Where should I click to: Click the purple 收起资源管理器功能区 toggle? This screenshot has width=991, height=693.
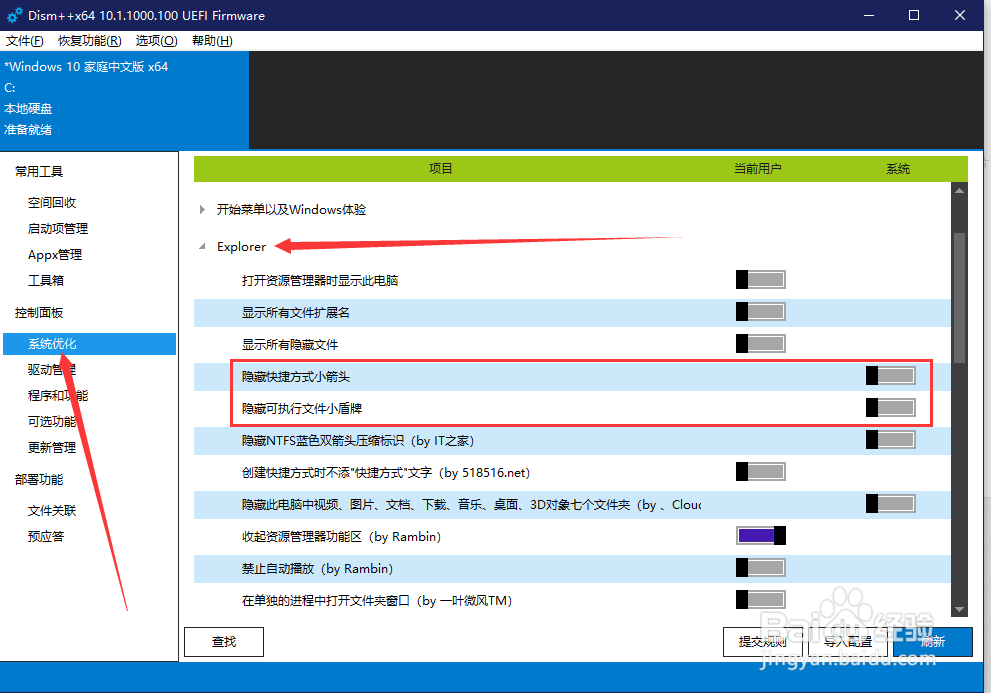click(x=760, y=535)
